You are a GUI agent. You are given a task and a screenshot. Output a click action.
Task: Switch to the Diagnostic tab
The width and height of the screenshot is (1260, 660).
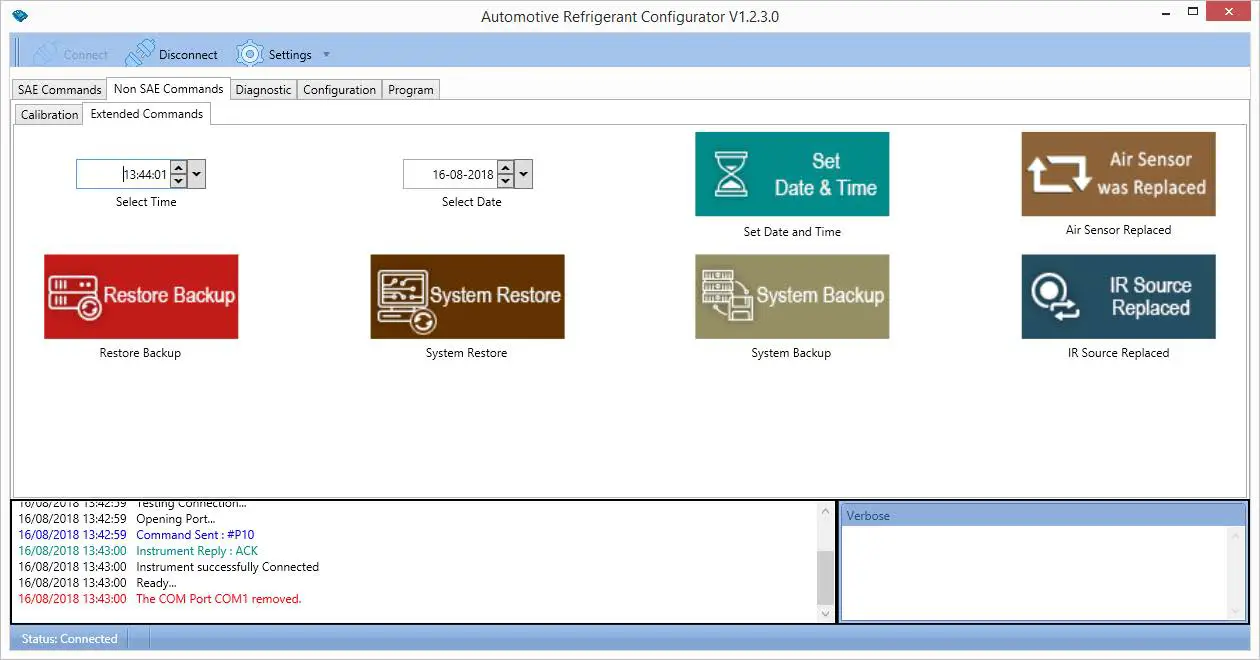(x=263, y=89)
